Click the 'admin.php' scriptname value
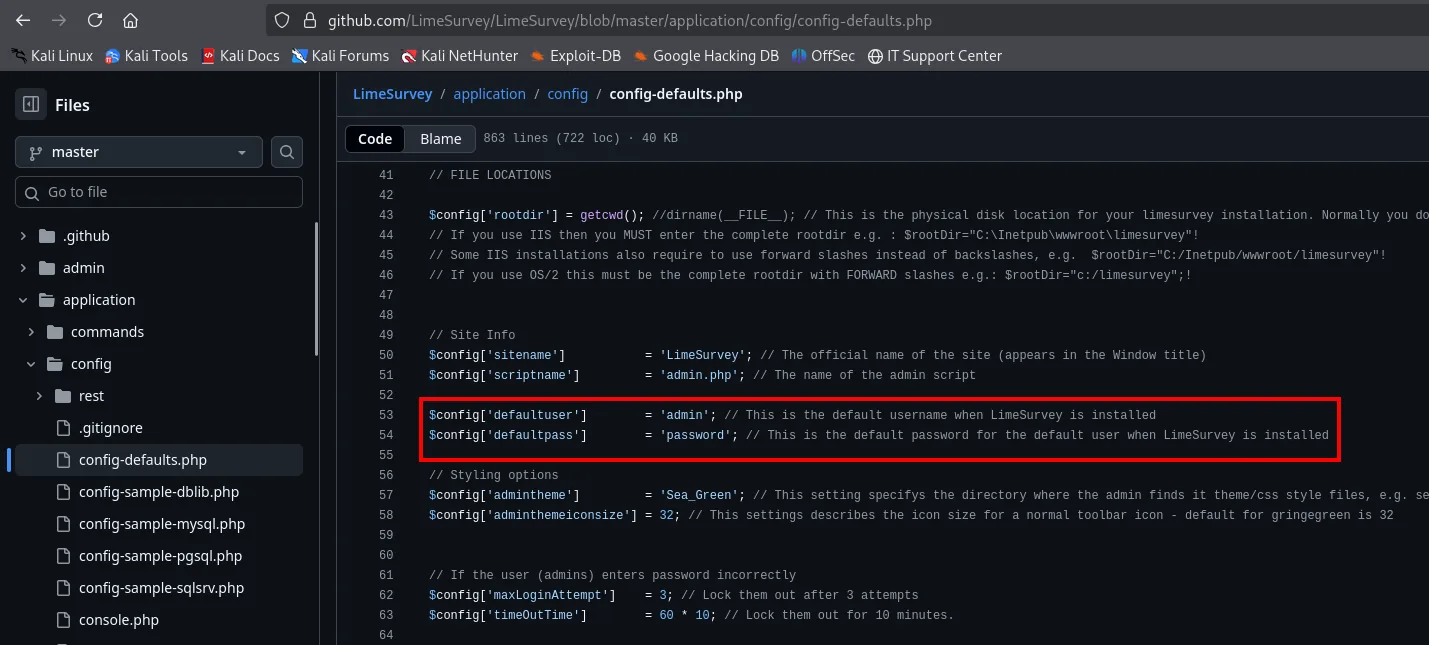Screen dimensions: 1429x645 click(x=698, y=375)
